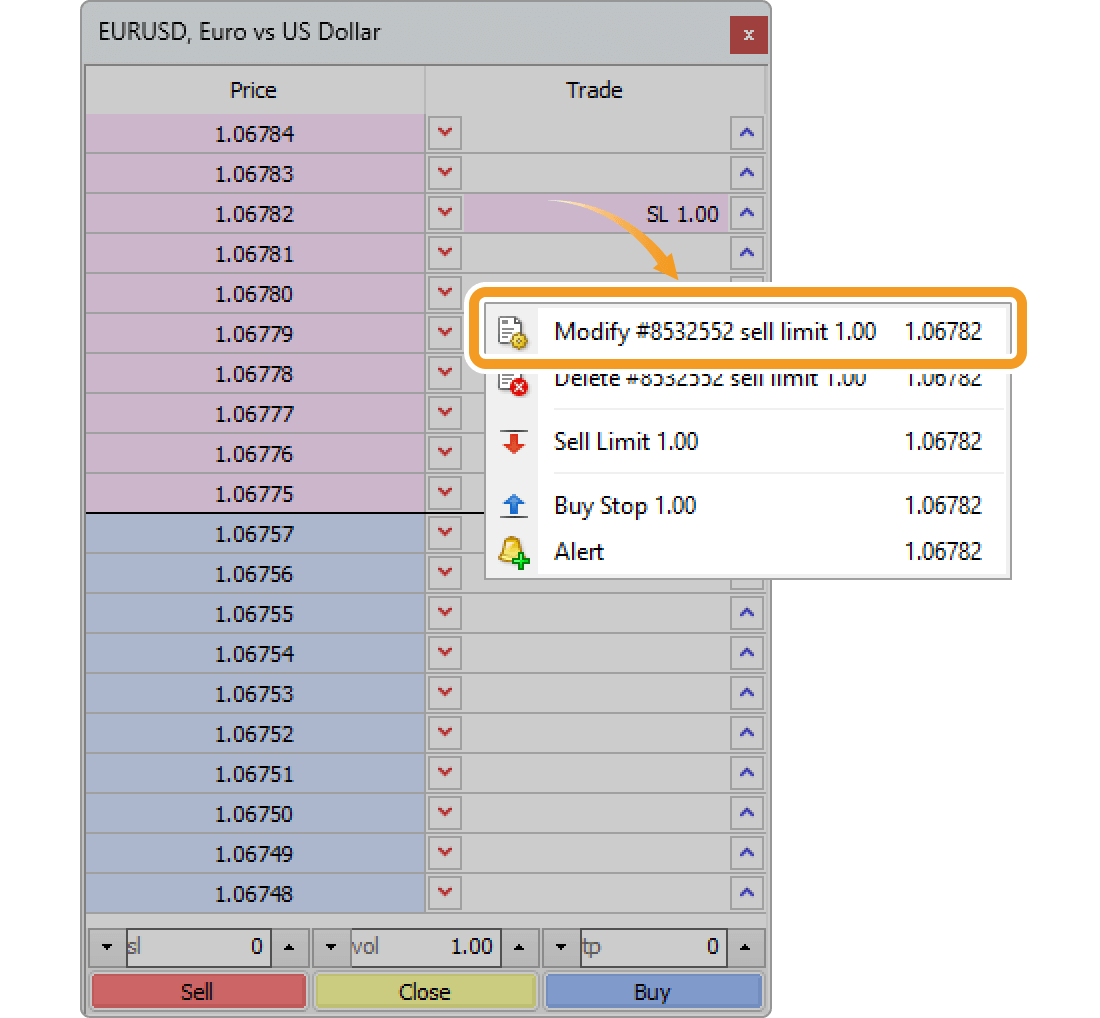Screen dimensions: 1100x1018
Task: Open the sl field dropdown arrow
Action: [x=106, y=947]
